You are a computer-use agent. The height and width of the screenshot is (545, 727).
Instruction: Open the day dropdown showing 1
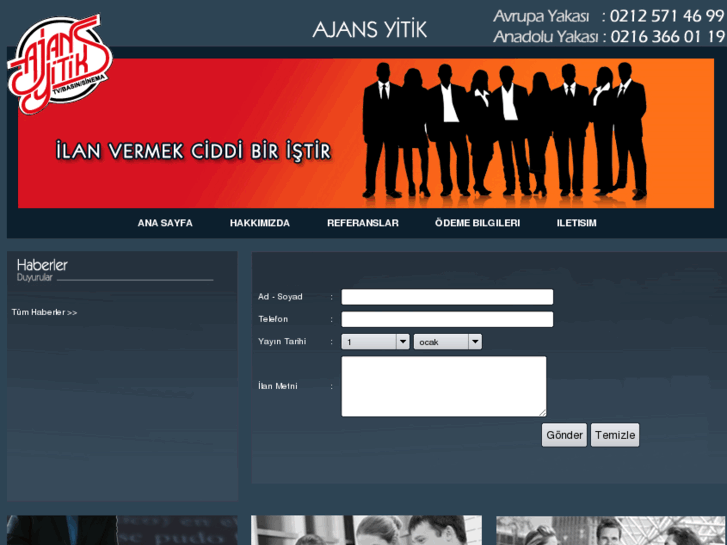coord(375,342)
